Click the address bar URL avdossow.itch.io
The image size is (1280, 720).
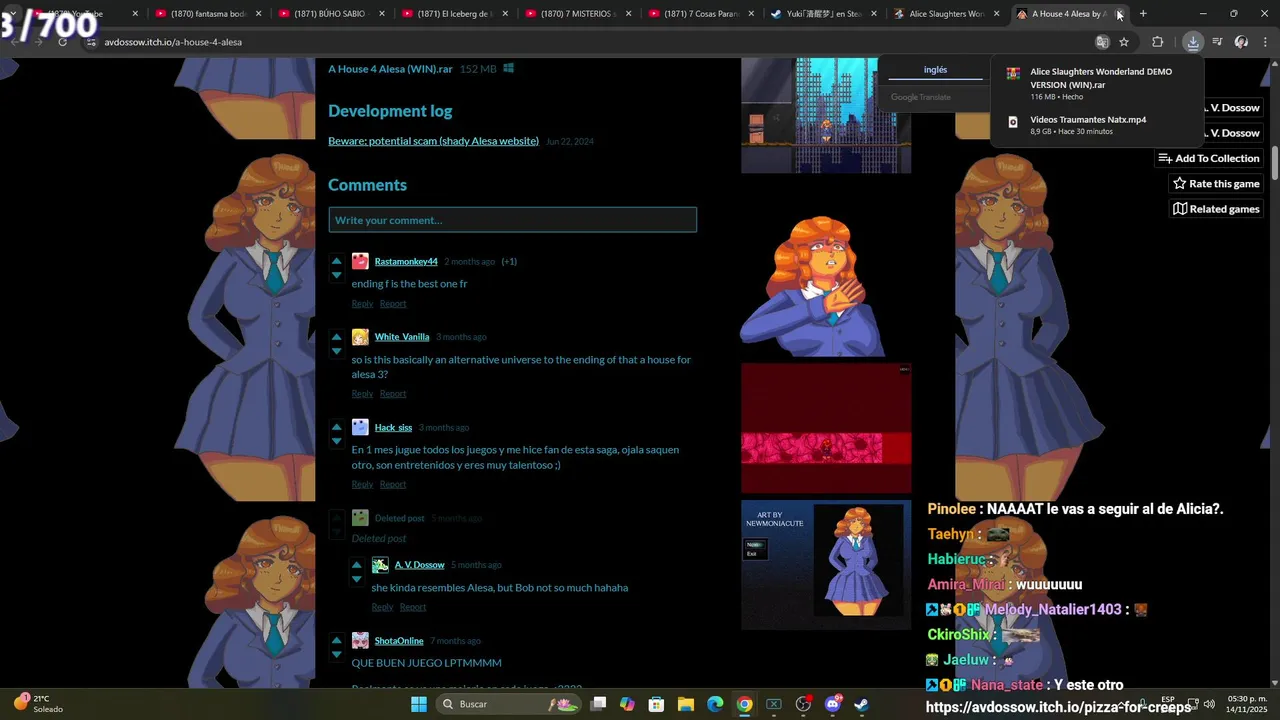(x=173, y=42)
